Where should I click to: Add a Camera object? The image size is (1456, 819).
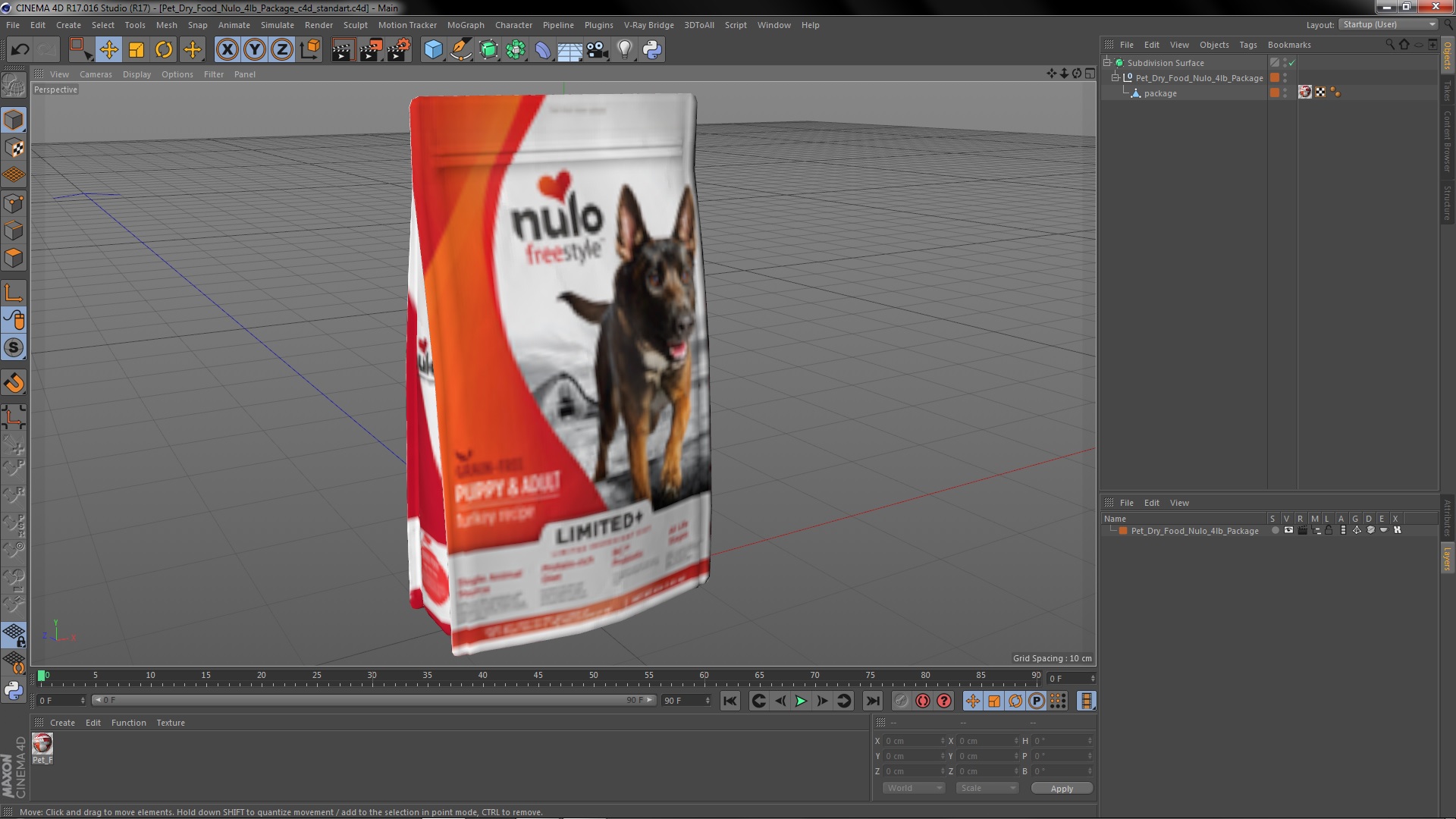(598, 50)
